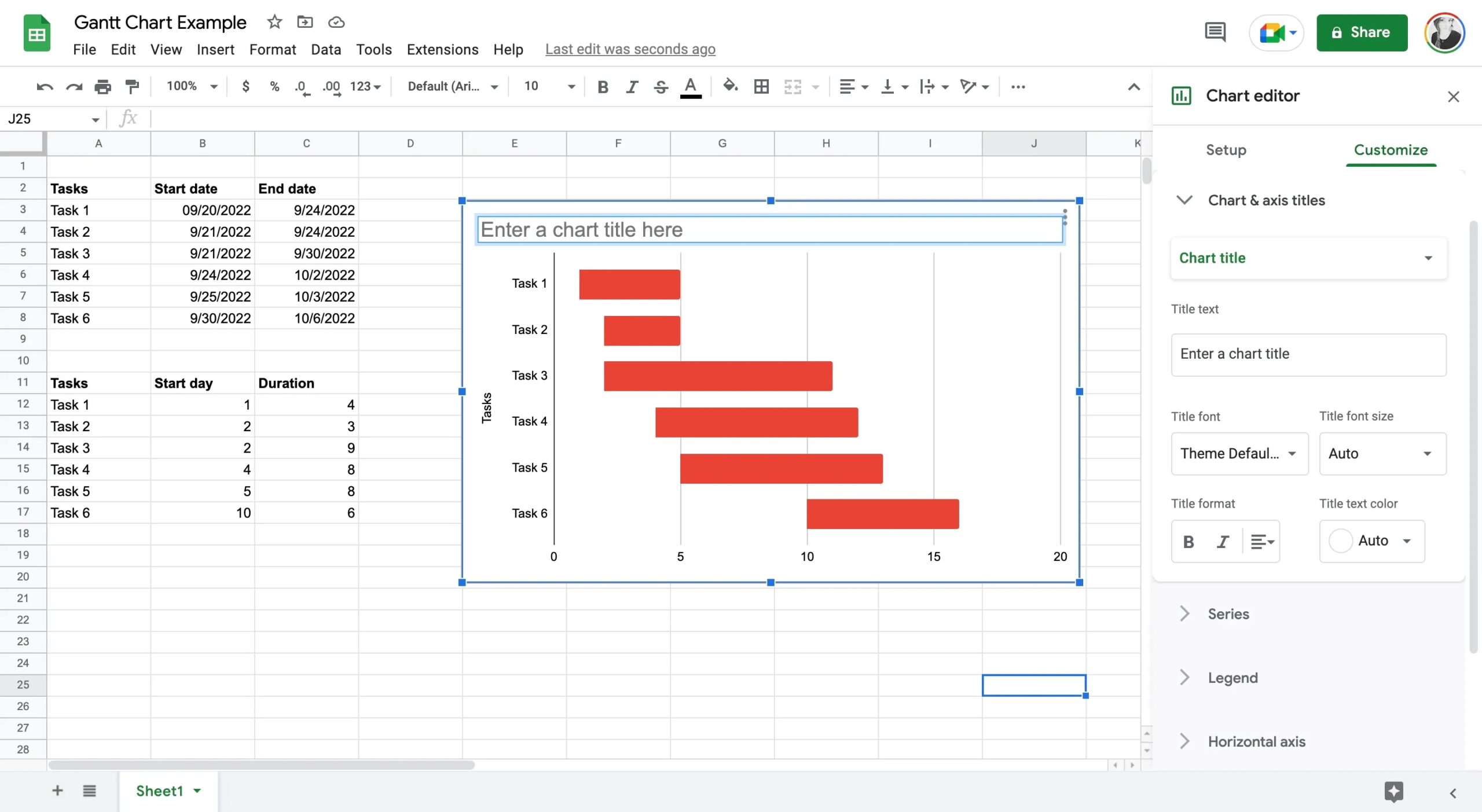Open the print dialog

click(x=103, y=86)
